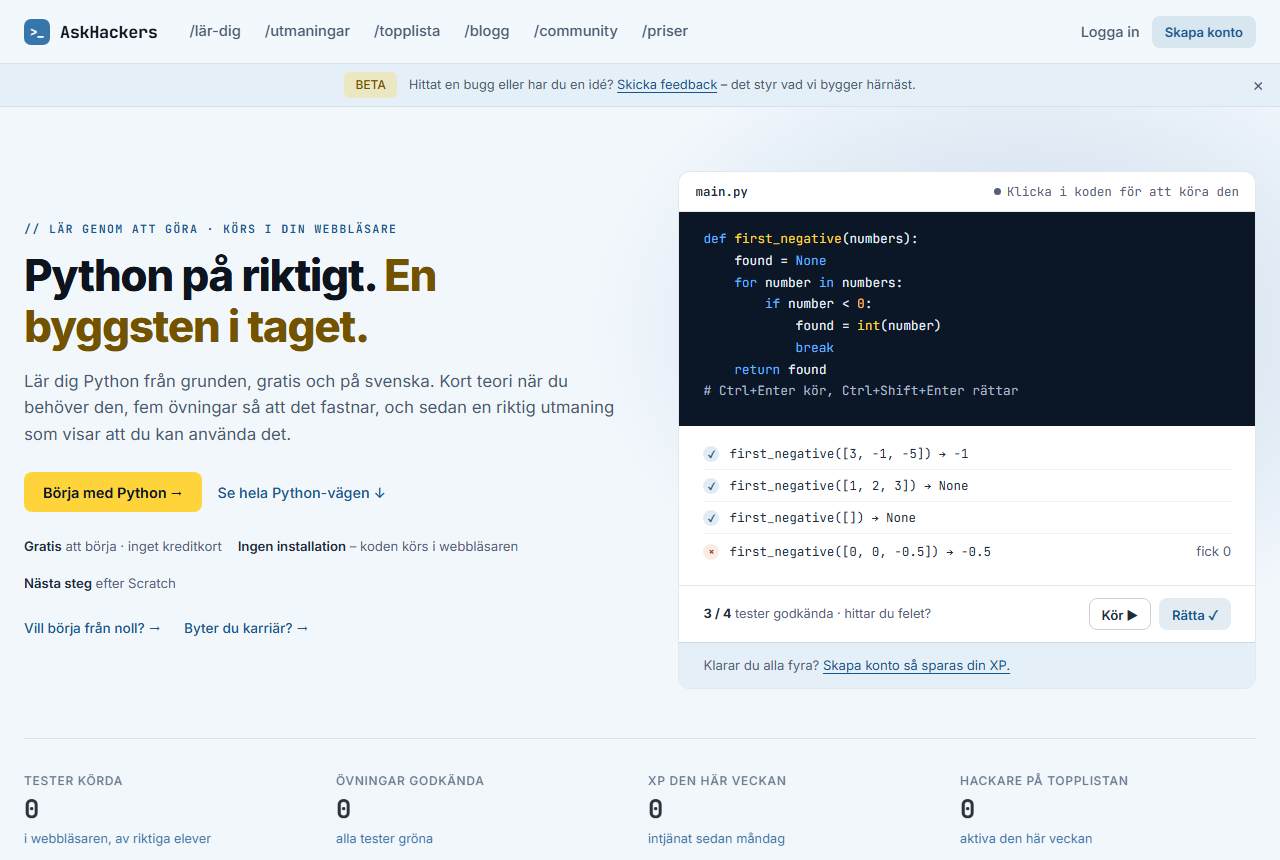Click HACKARE PÅ TOPPLISTAN stat heading
1280x860 pixels.
[x=1044, y=780]
